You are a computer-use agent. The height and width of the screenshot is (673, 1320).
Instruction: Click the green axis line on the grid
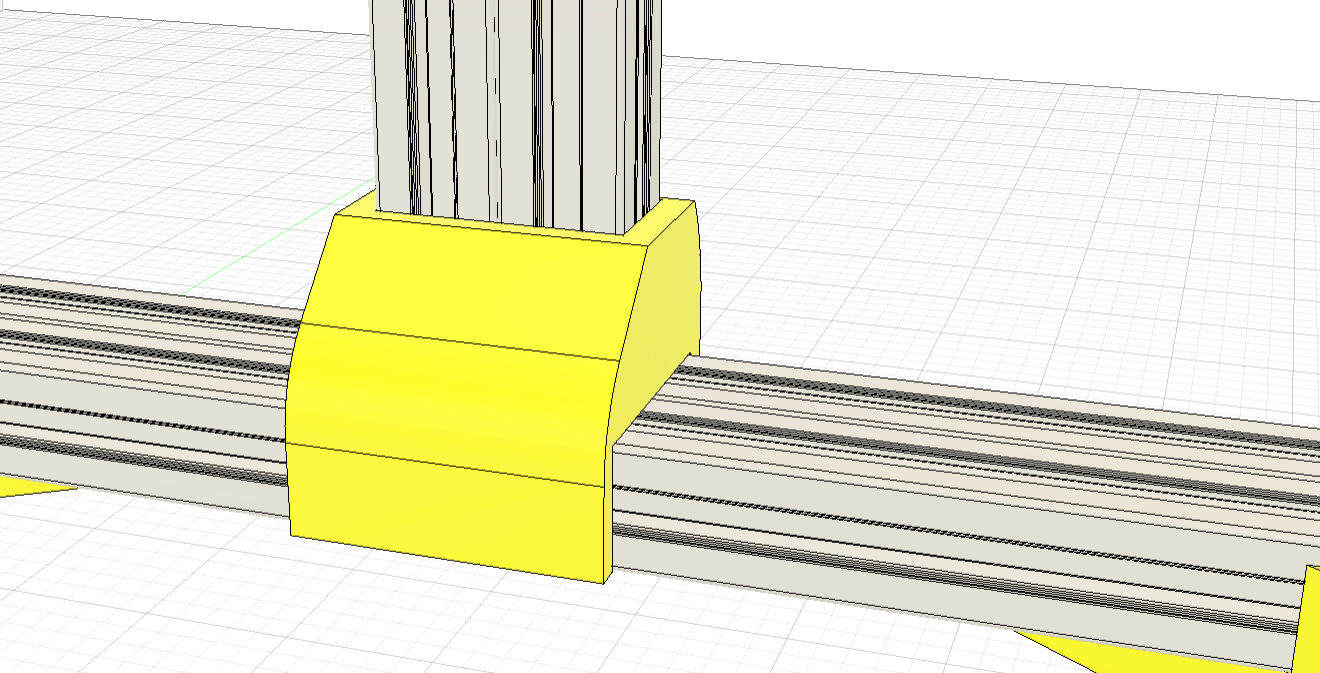[x=270, y=252]
